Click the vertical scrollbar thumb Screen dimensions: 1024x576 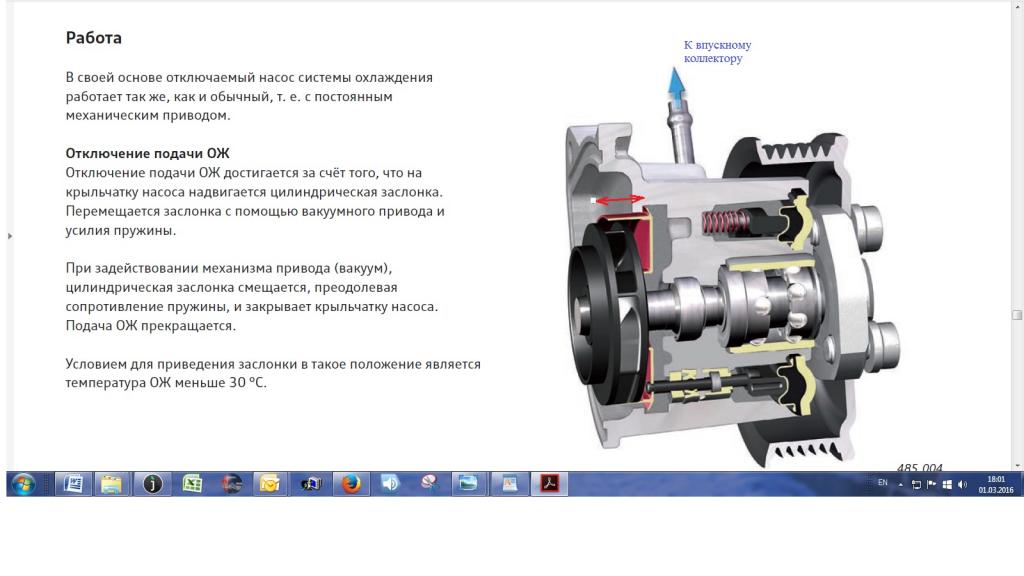tap(1017, 315)
